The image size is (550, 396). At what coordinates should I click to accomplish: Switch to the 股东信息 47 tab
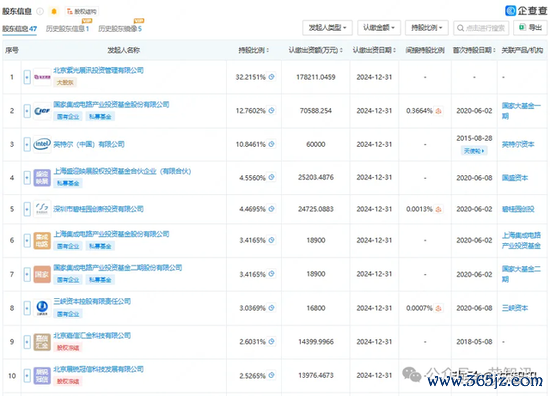tap(19, 29)
